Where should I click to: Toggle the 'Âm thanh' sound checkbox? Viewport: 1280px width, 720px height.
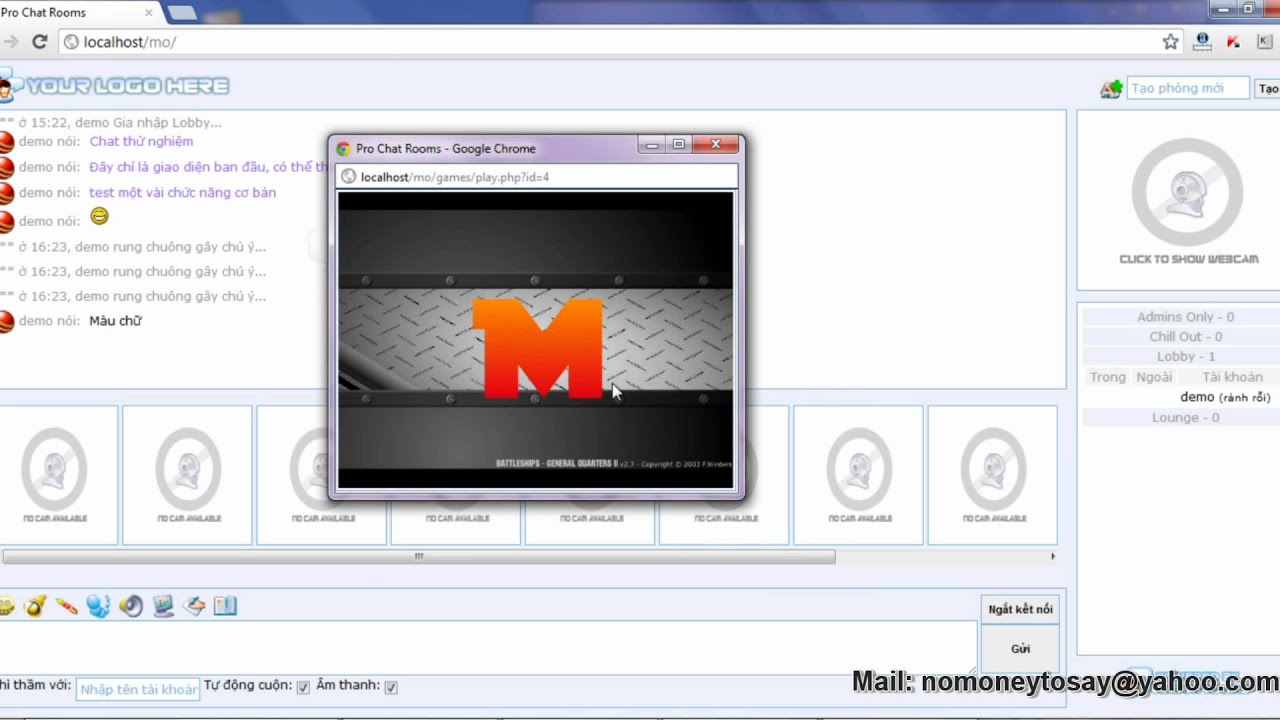point(391,687)
